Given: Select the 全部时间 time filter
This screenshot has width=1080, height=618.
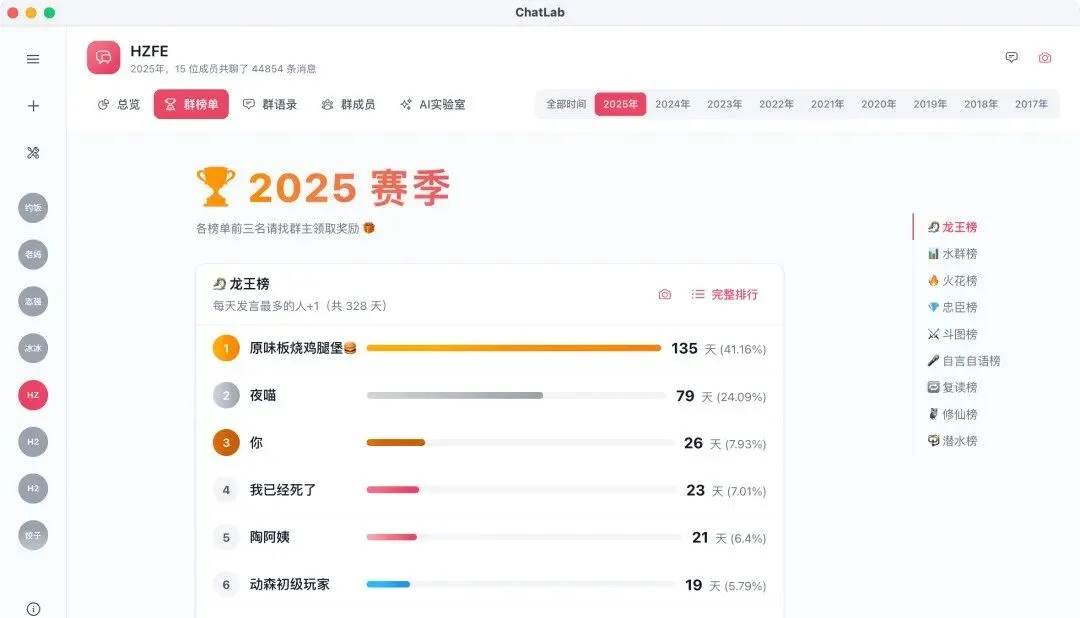Looking at the screenshot, I should point(566,104).
